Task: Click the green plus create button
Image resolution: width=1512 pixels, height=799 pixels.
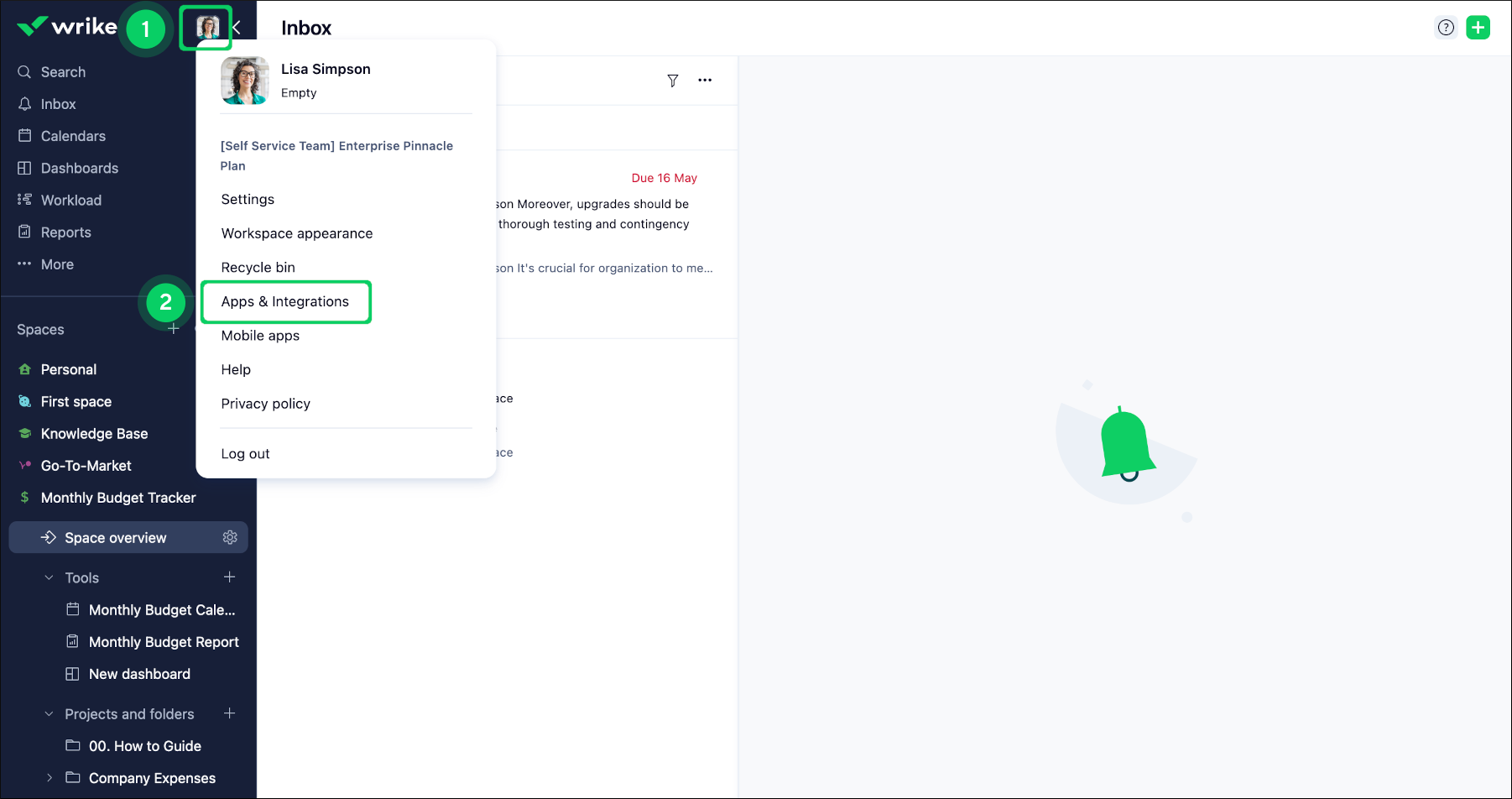Action: pyautogui.click(x=1478, y=27)
